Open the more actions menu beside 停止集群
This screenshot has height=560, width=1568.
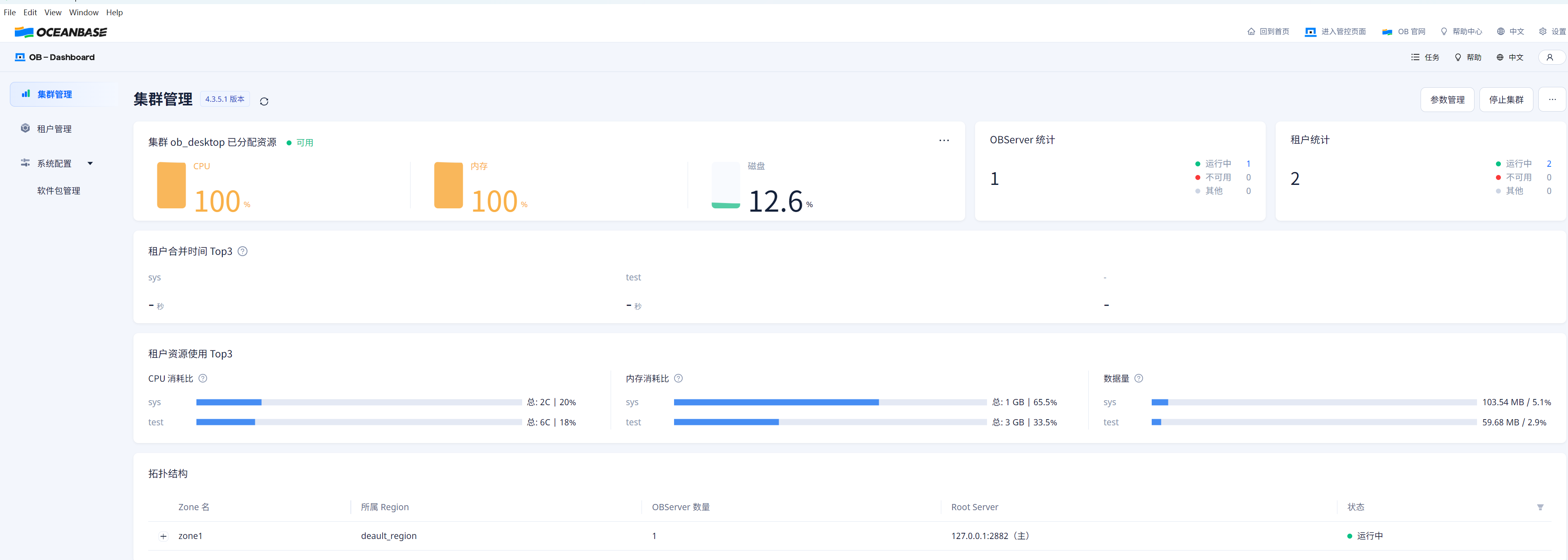click(x=1552, y=100)
